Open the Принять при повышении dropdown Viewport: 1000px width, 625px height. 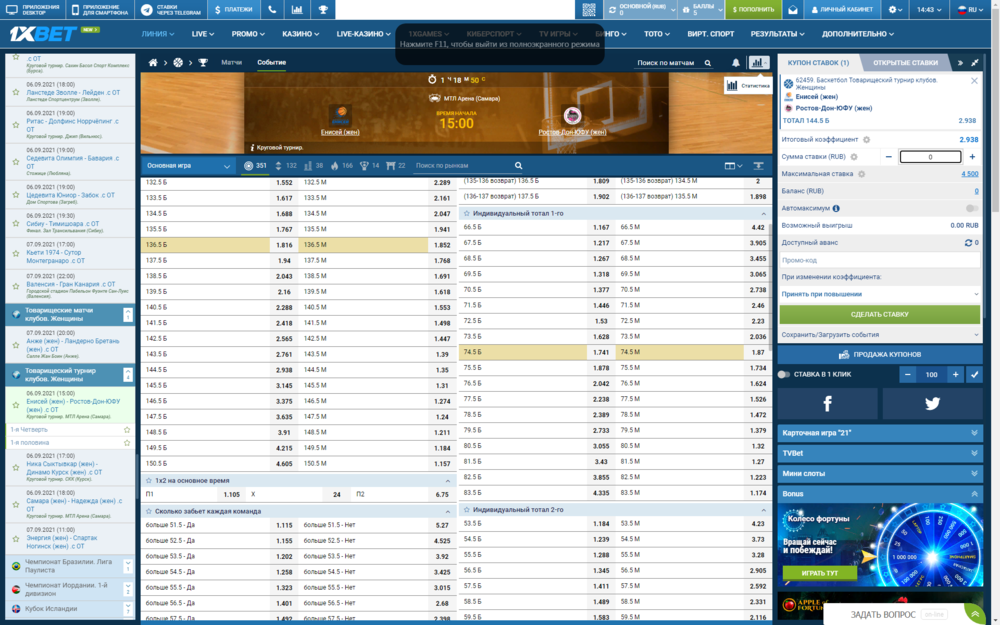pos(879,295)
